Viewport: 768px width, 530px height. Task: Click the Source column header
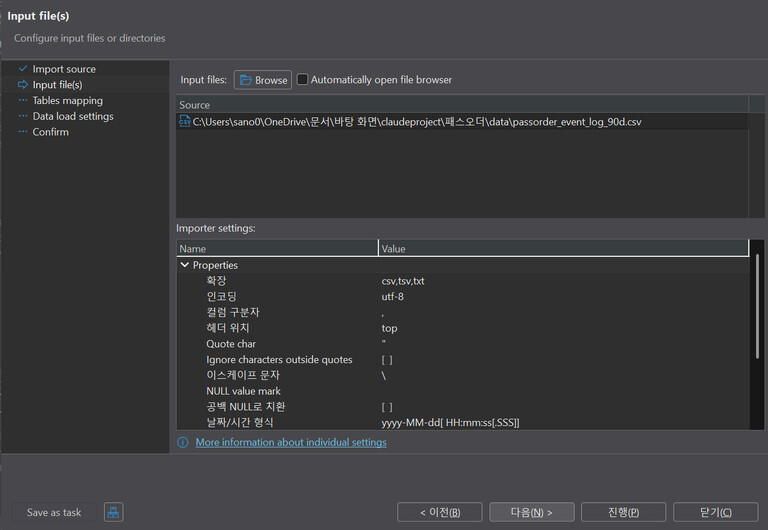[462, 105]
